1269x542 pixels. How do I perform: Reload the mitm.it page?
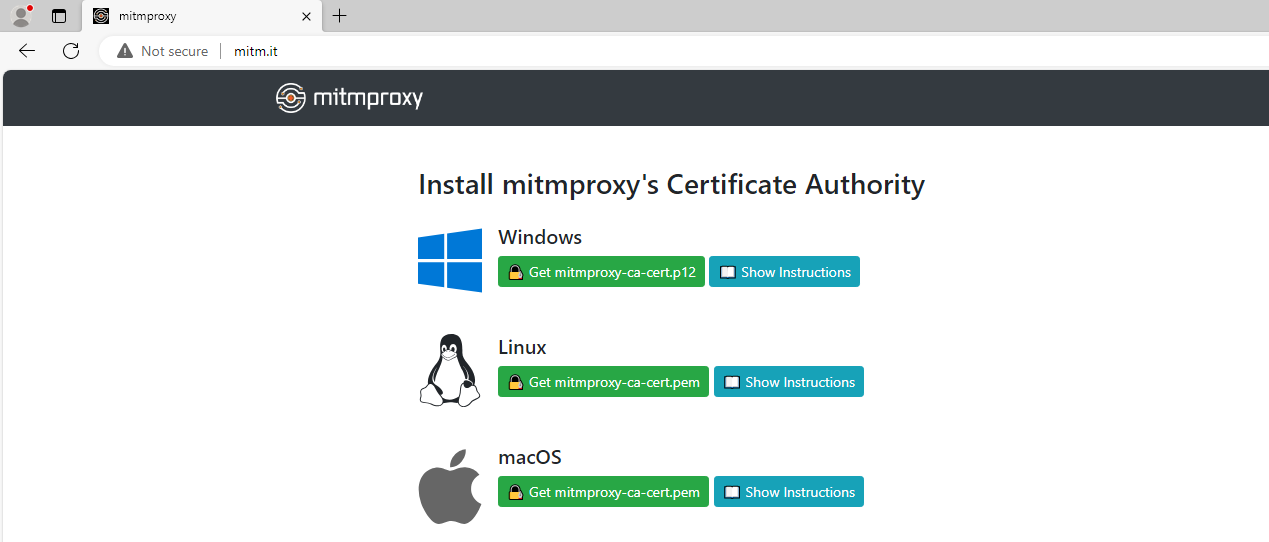click(x=71, y=51)
